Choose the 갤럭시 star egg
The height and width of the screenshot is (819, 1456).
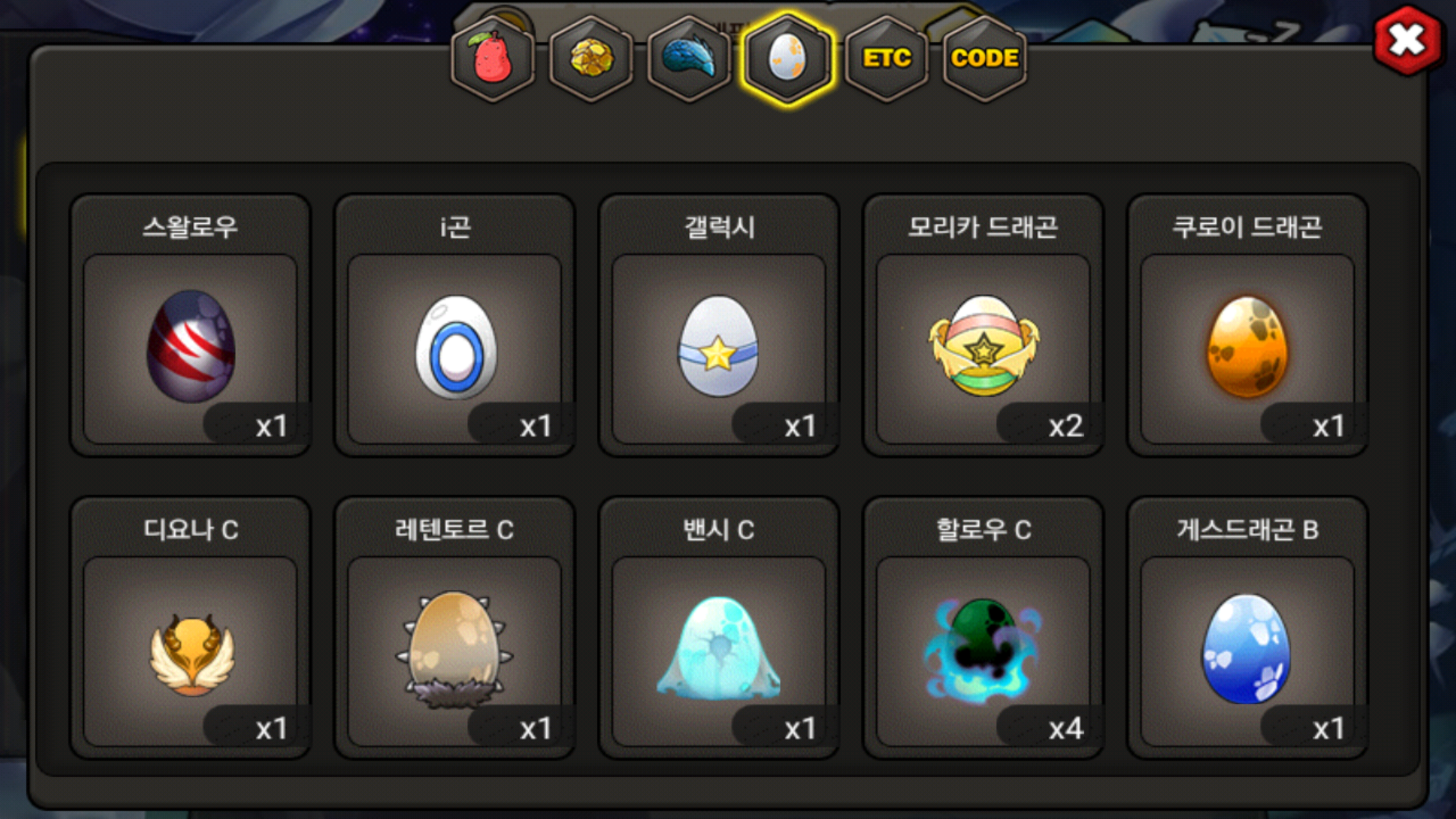point(719,346)
